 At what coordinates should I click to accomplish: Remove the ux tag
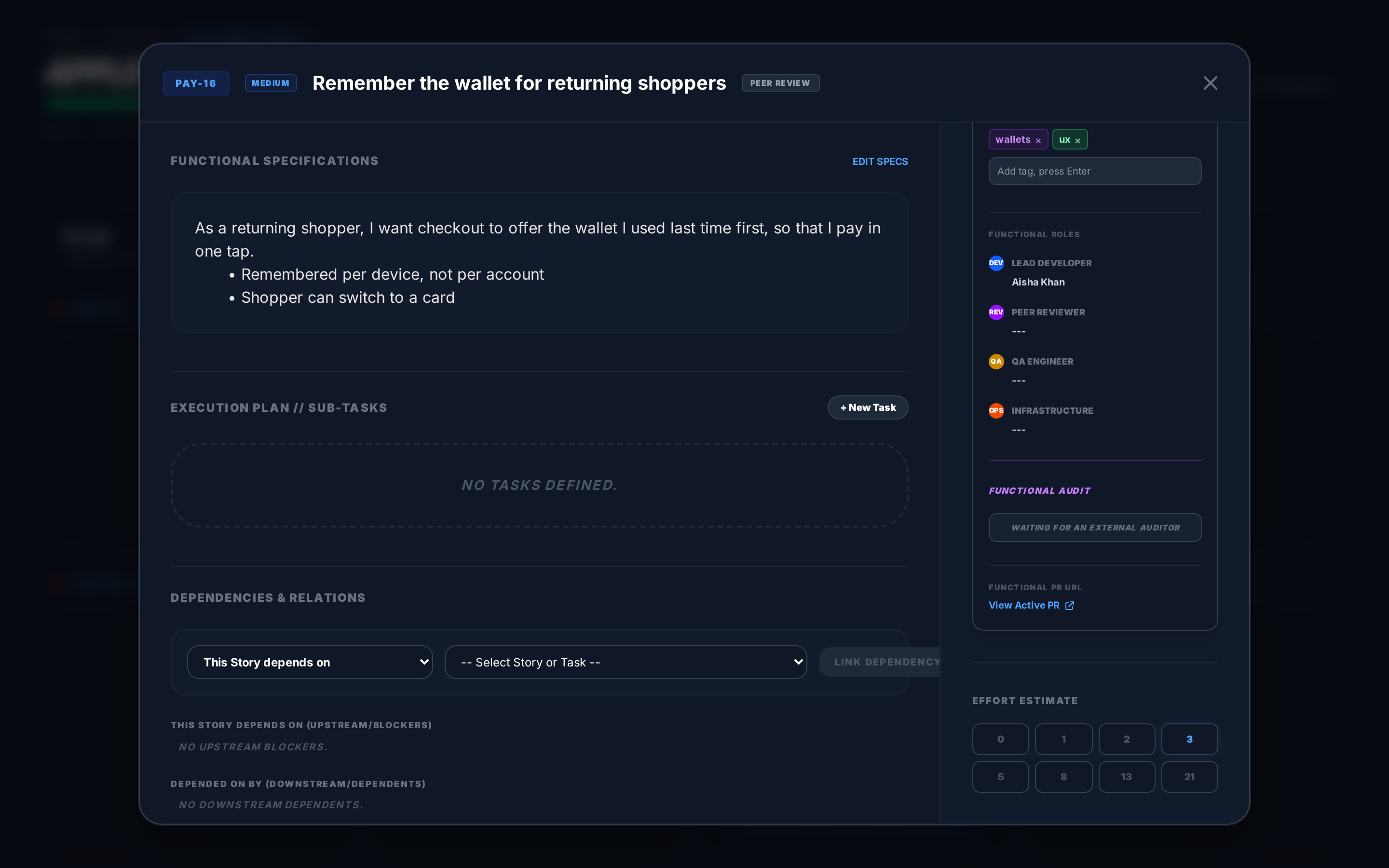pos(1077,141)
